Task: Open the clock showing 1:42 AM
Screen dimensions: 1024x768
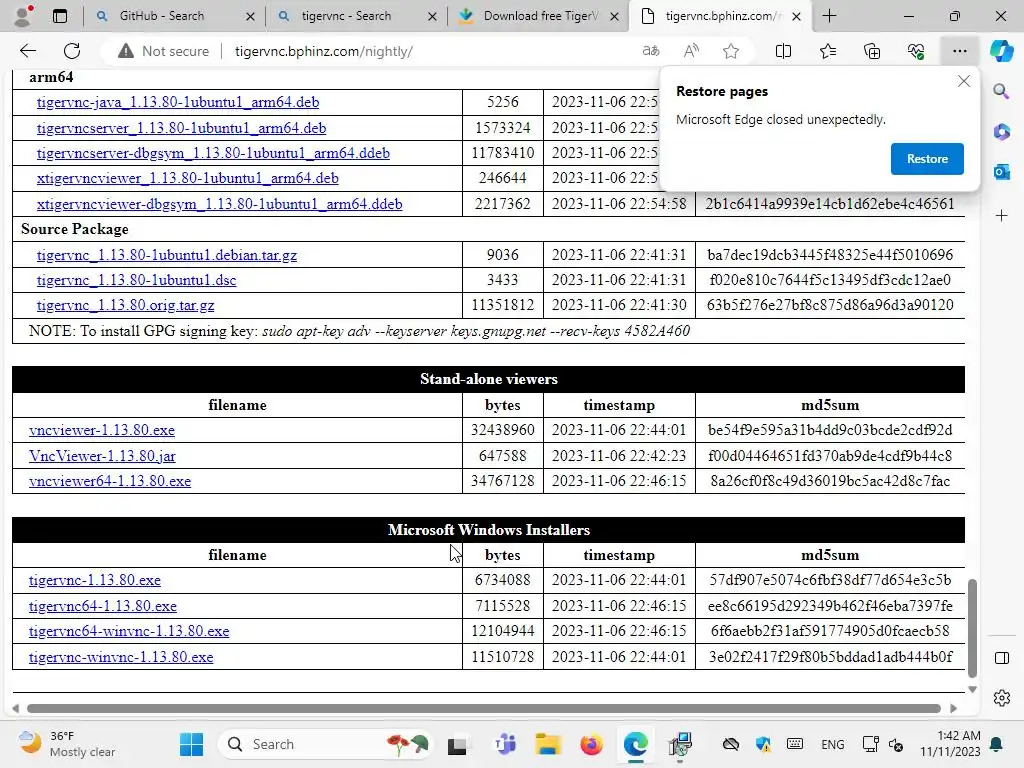Action: (950, 744)
